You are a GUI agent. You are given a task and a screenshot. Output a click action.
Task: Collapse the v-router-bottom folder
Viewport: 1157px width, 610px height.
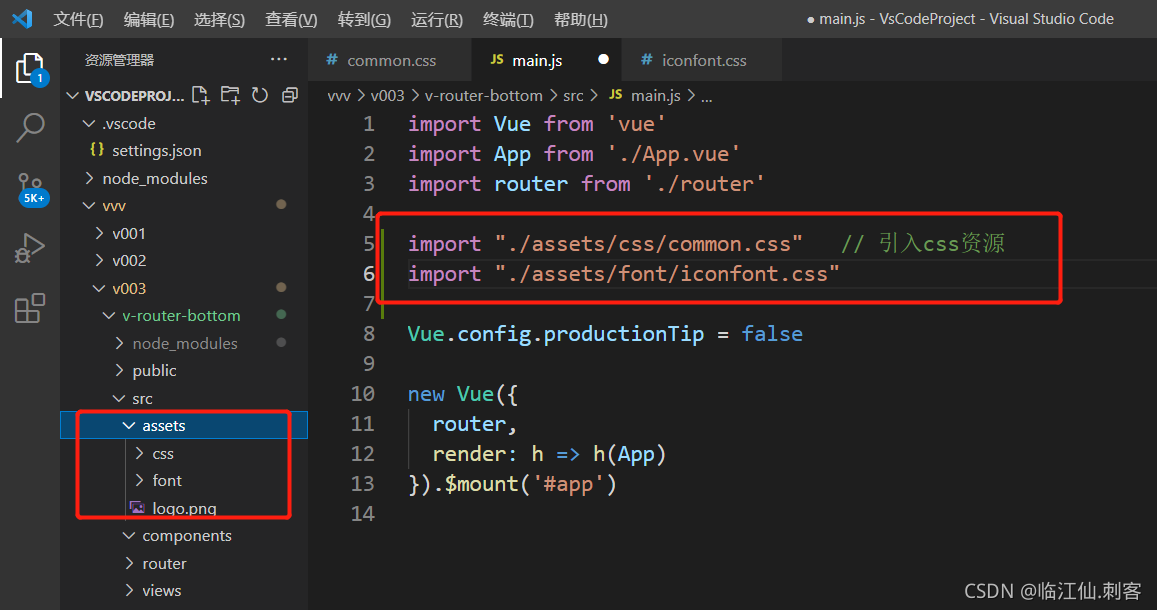tap(109, 316)
